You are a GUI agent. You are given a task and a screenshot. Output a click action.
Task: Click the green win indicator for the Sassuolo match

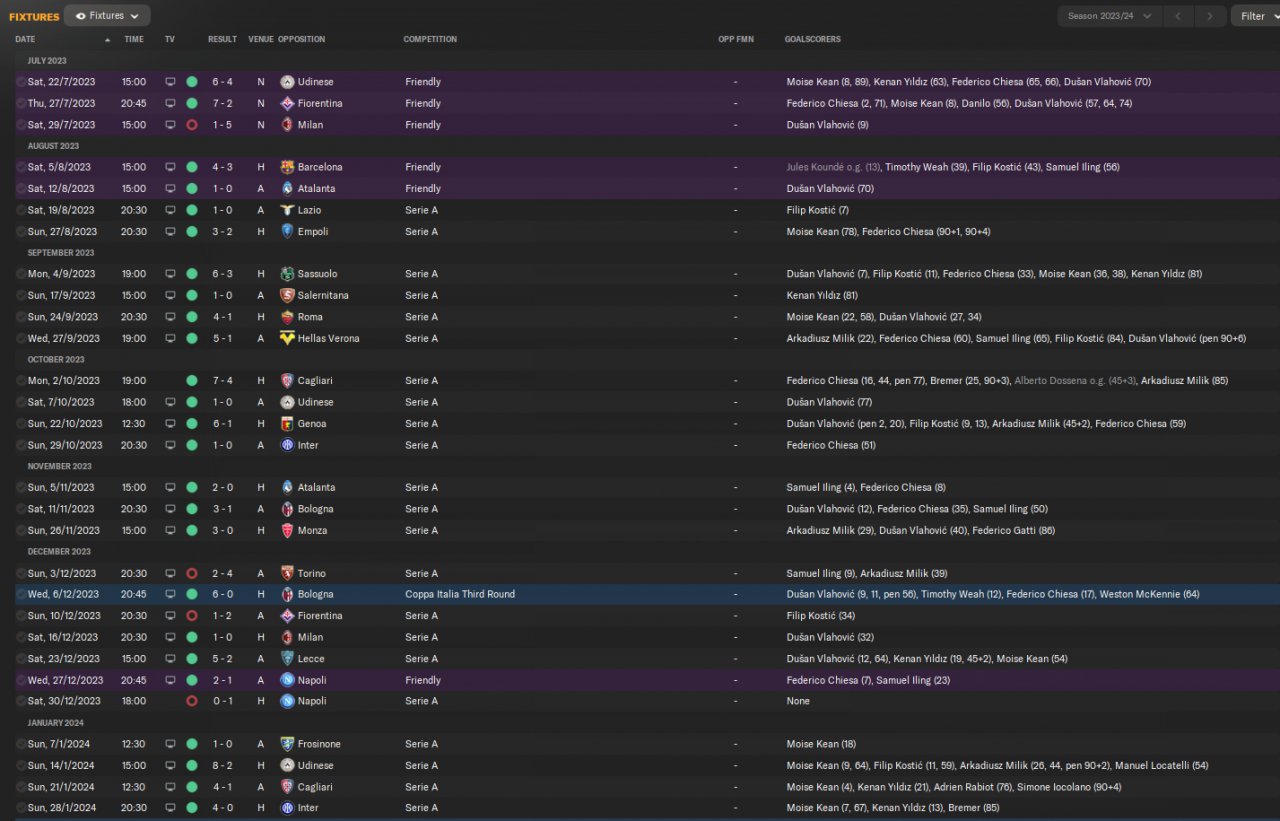pos(191,274)
